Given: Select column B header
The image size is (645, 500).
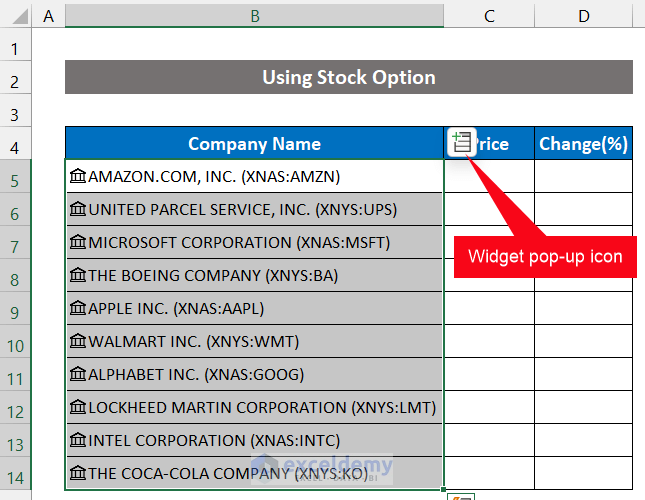Looking at the screenshot, I should (255, 15).
